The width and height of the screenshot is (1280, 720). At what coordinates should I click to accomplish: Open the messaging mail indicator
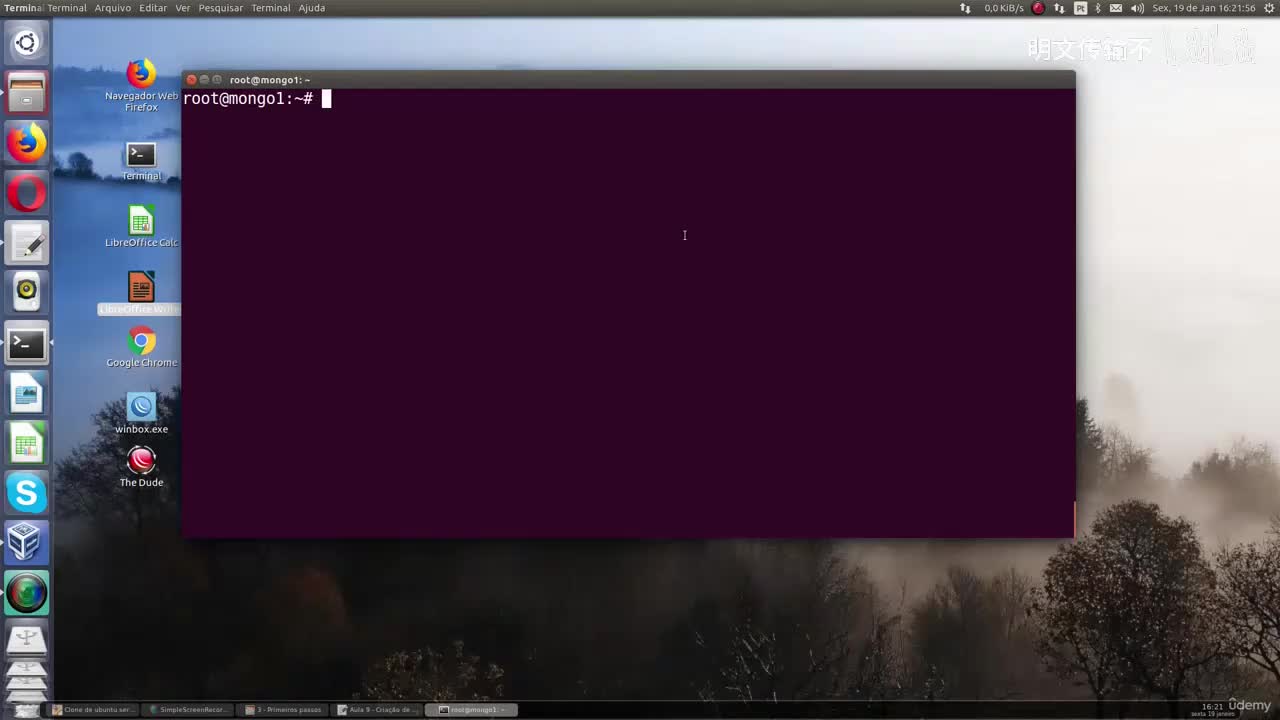pos(1116,8)
